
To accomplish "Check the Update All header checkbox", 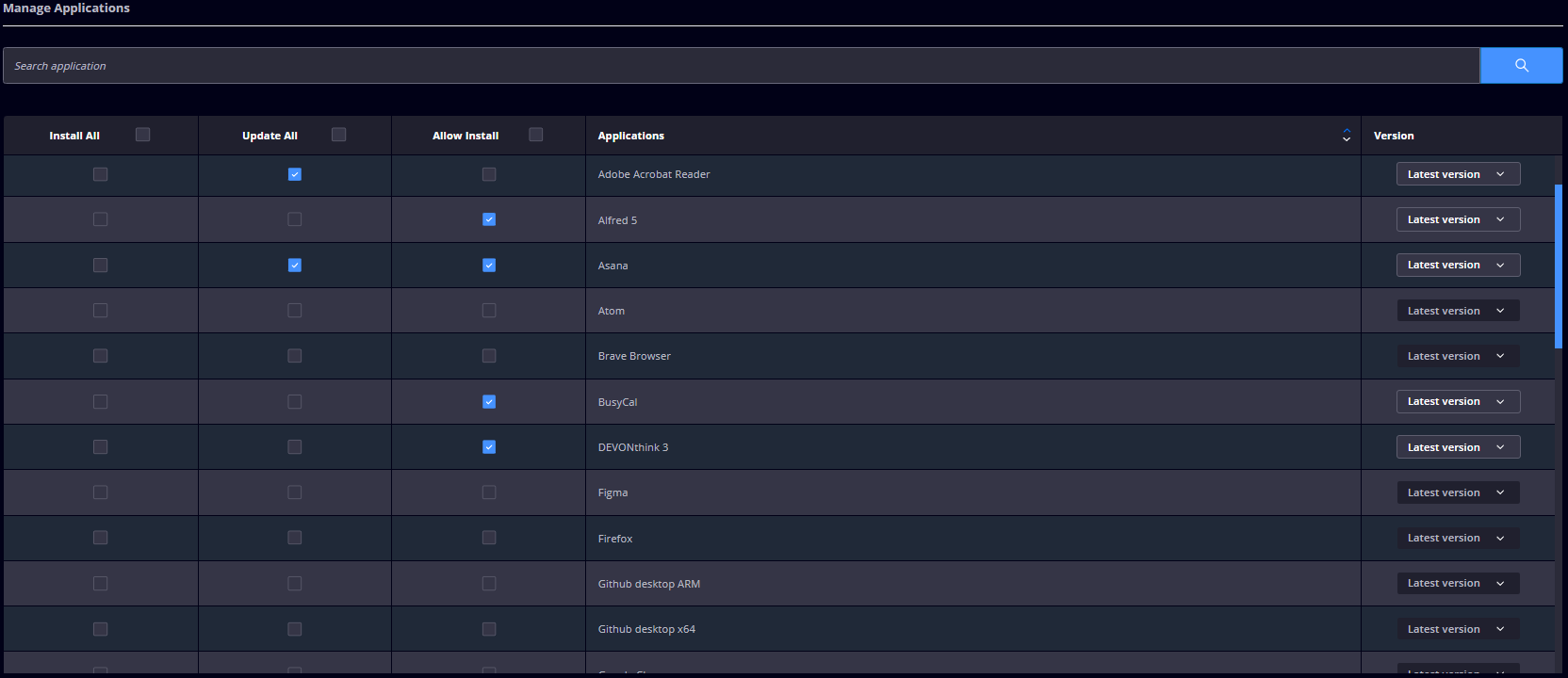I will [x=339, y=135].
